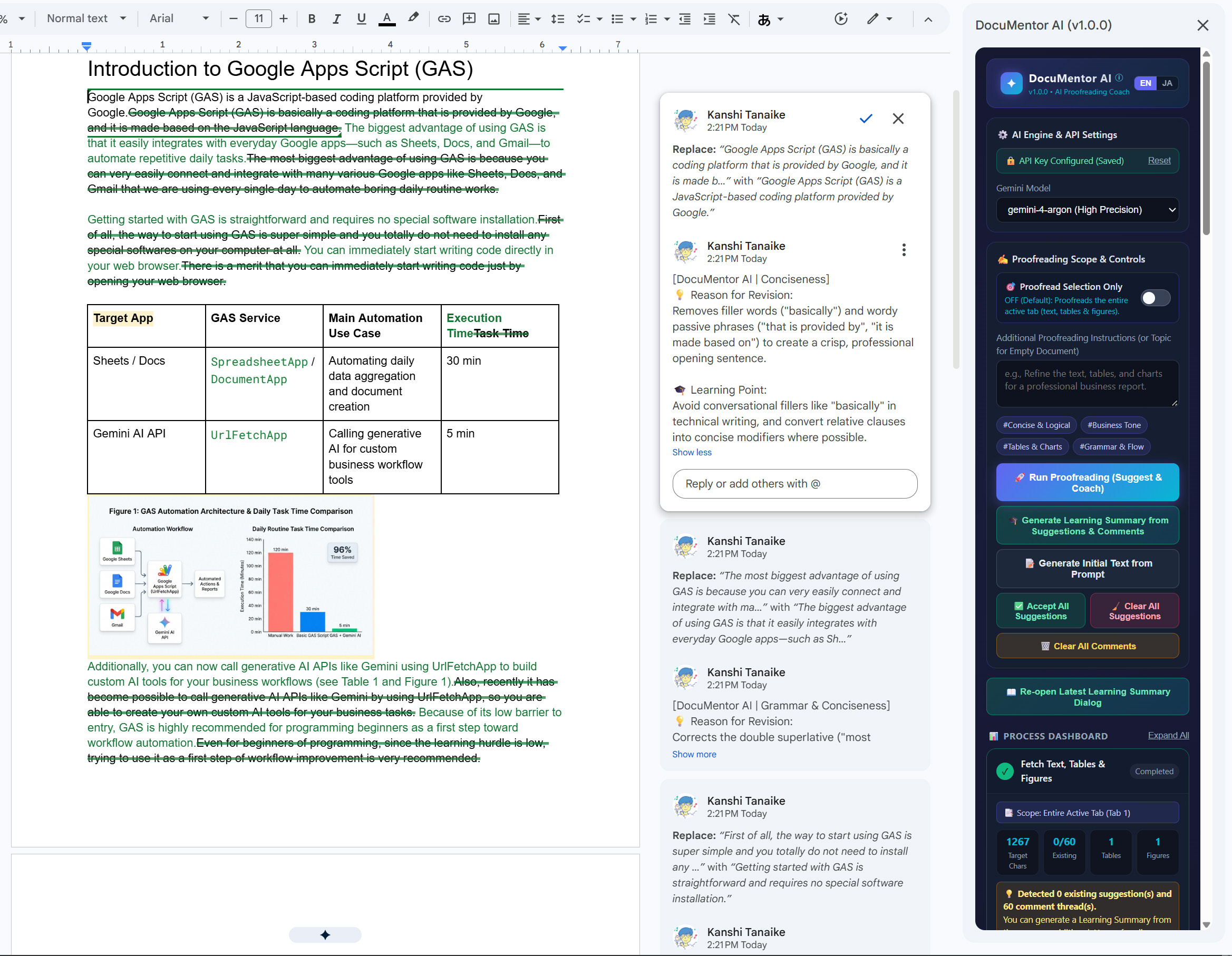This screenshot has height=956, width=1232.
Task: Click the add comment icon
Action: click(469, 18)
